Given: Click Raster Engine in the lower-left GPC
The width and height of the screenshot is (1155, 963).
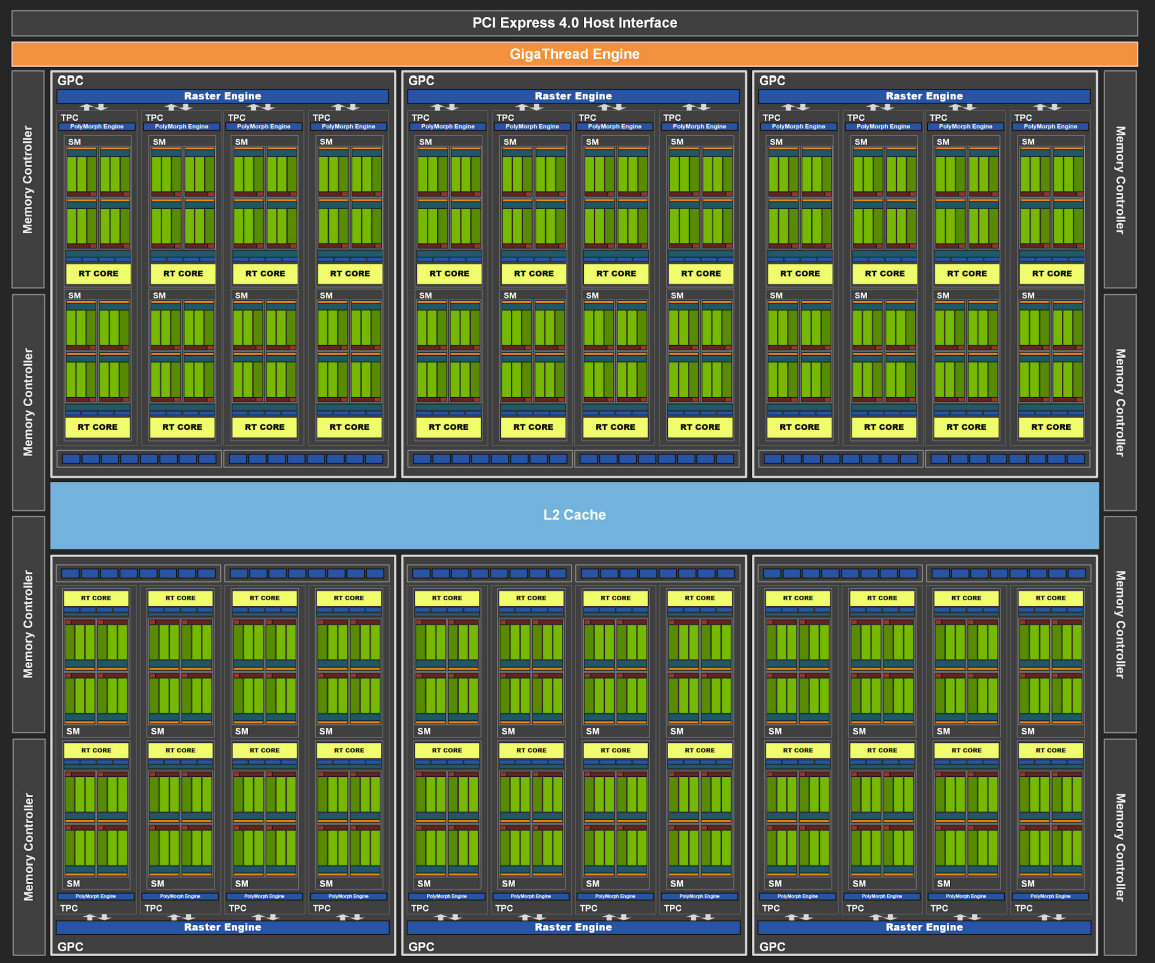Looking at the screenshot, I should tap(222, 927).
